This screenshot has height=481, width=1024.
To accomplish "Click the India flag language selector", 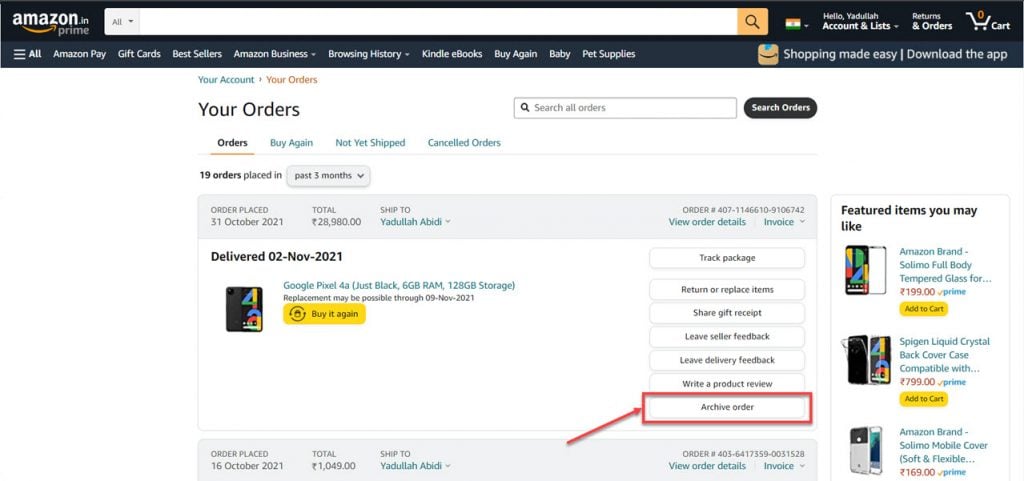I will [796, 25].
